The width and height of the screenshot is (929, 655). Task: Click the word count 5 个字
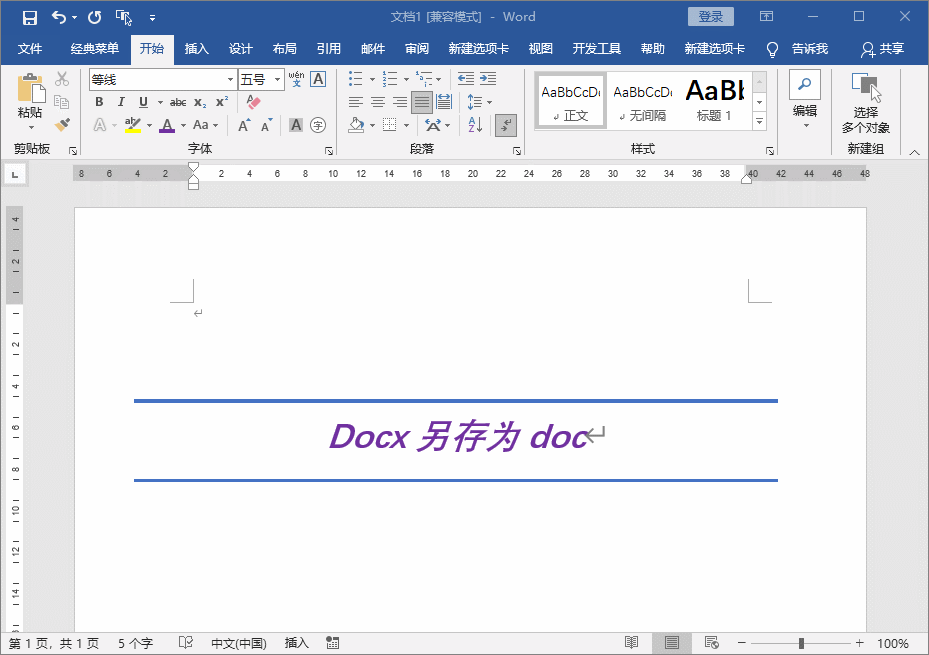[135, 643]
